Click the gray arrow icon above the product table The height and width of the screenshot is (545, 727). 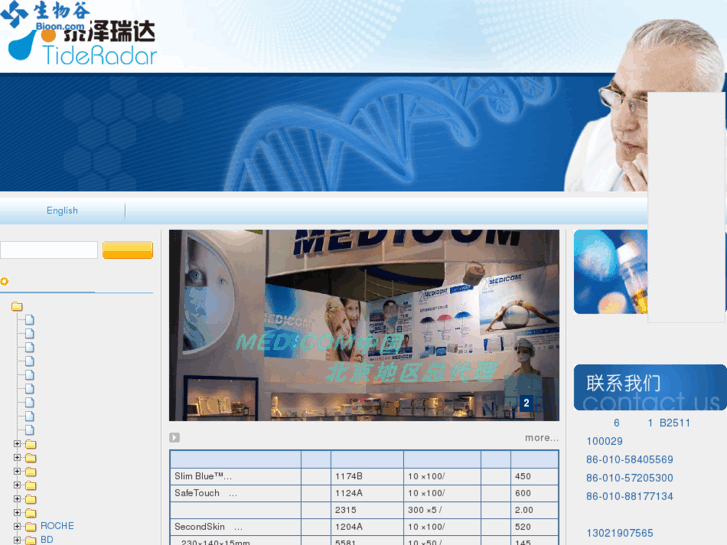(174, 437)
